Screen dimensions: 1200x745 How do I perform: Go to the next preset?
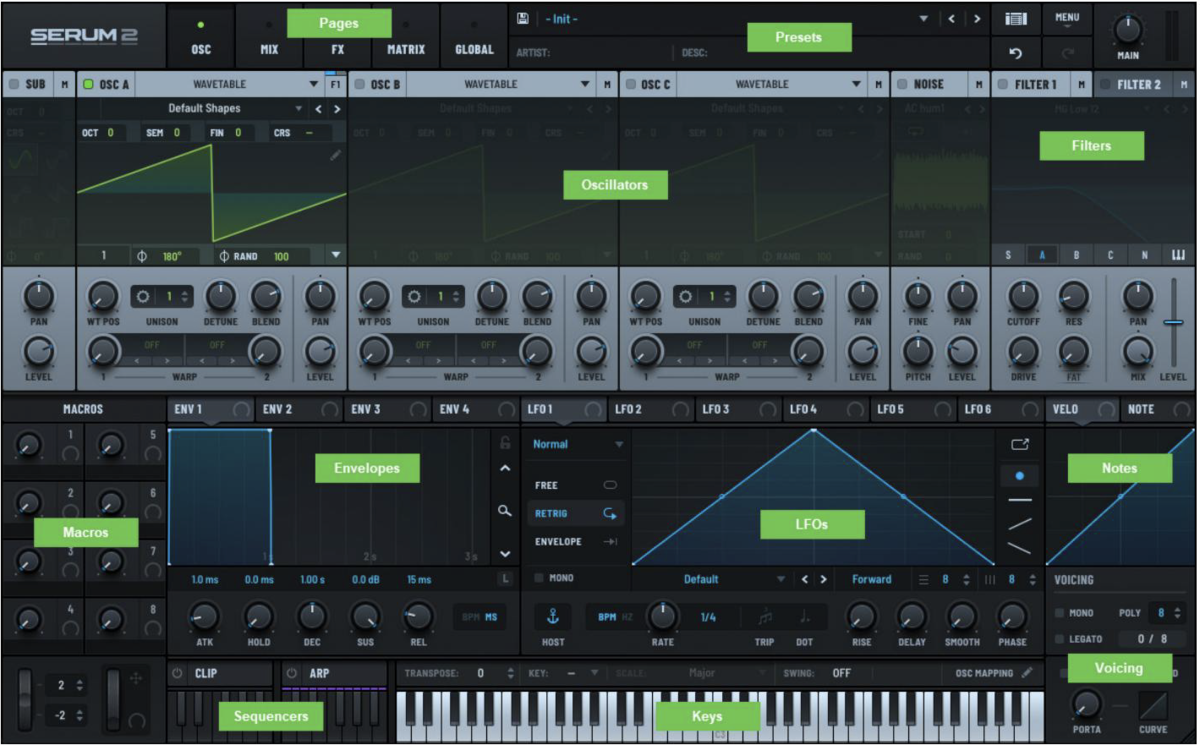(977, 19)
